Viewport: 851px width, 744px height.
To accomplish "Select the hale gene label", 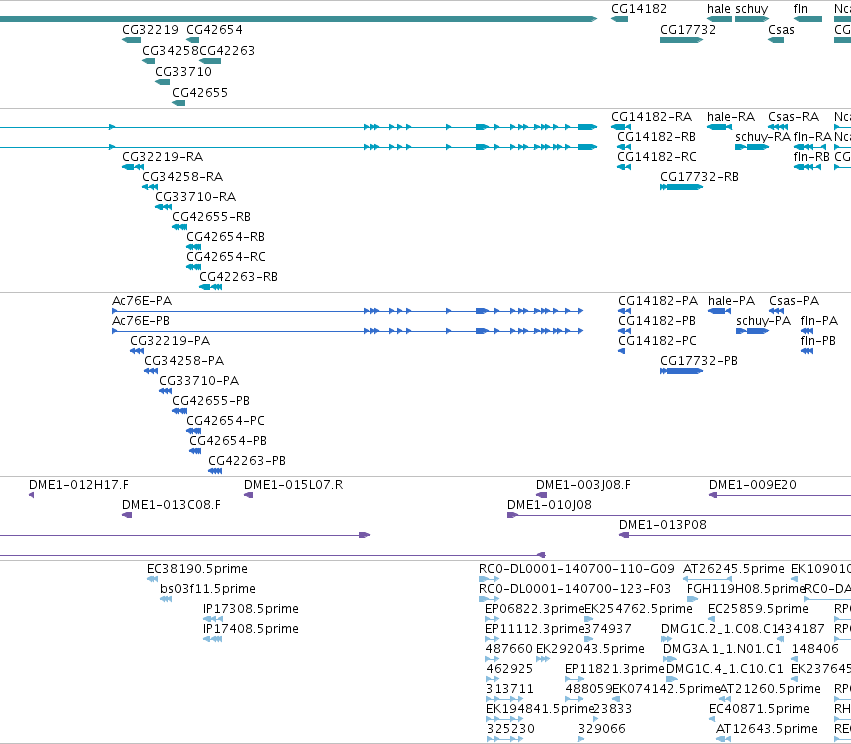I will pyautogui.click(x=719, y=9).
